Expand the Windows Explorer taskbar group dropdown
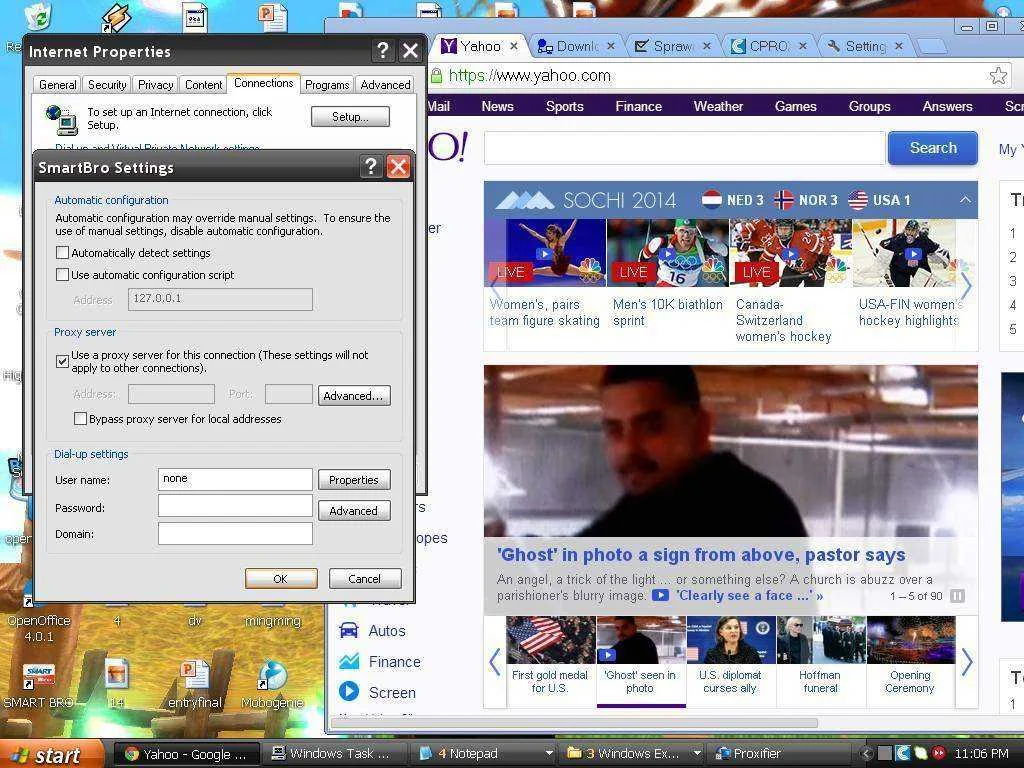The height and width of the screenshot is (768, 1024). coord(697,754)
